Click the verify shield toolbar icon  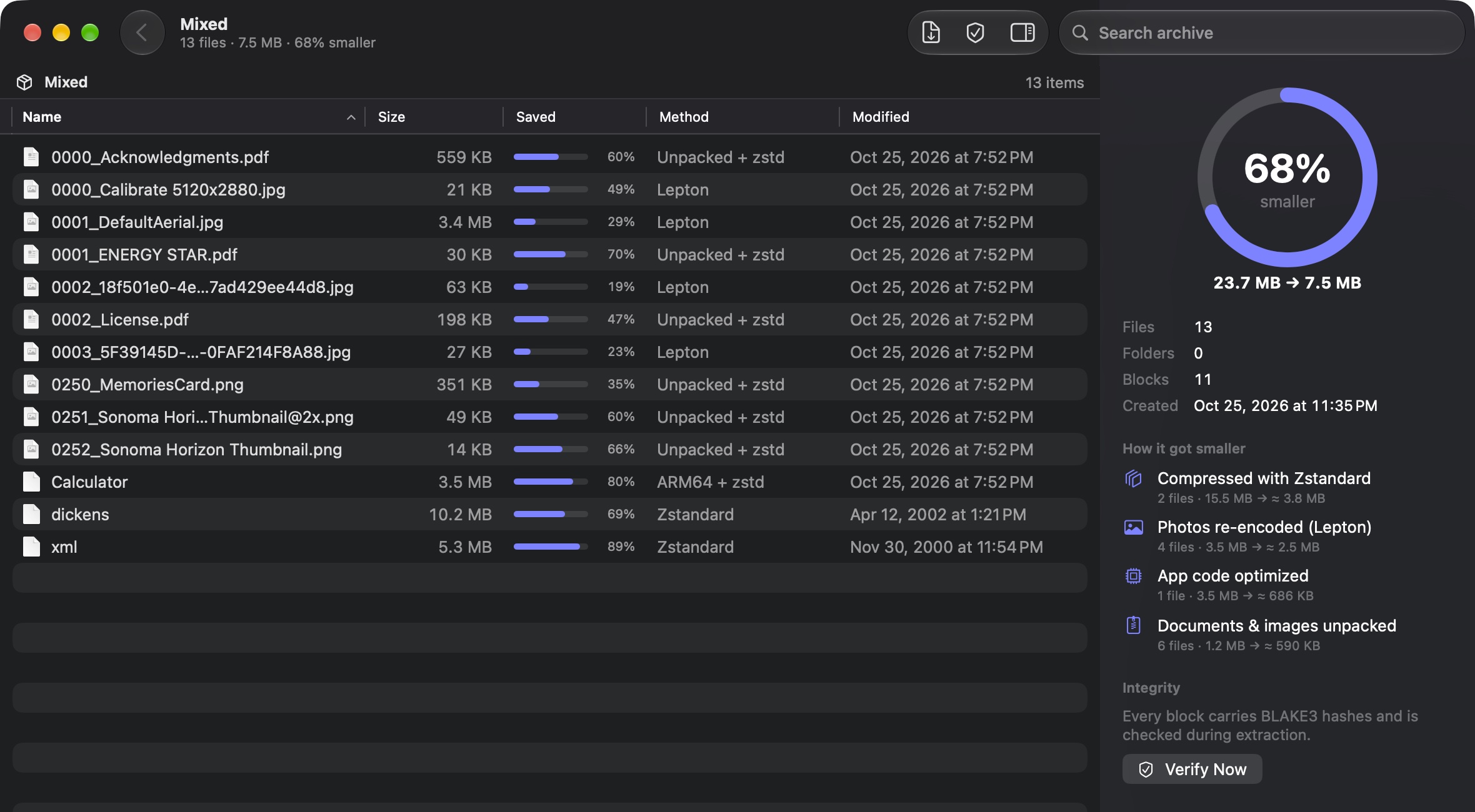(x=975, y=32)
